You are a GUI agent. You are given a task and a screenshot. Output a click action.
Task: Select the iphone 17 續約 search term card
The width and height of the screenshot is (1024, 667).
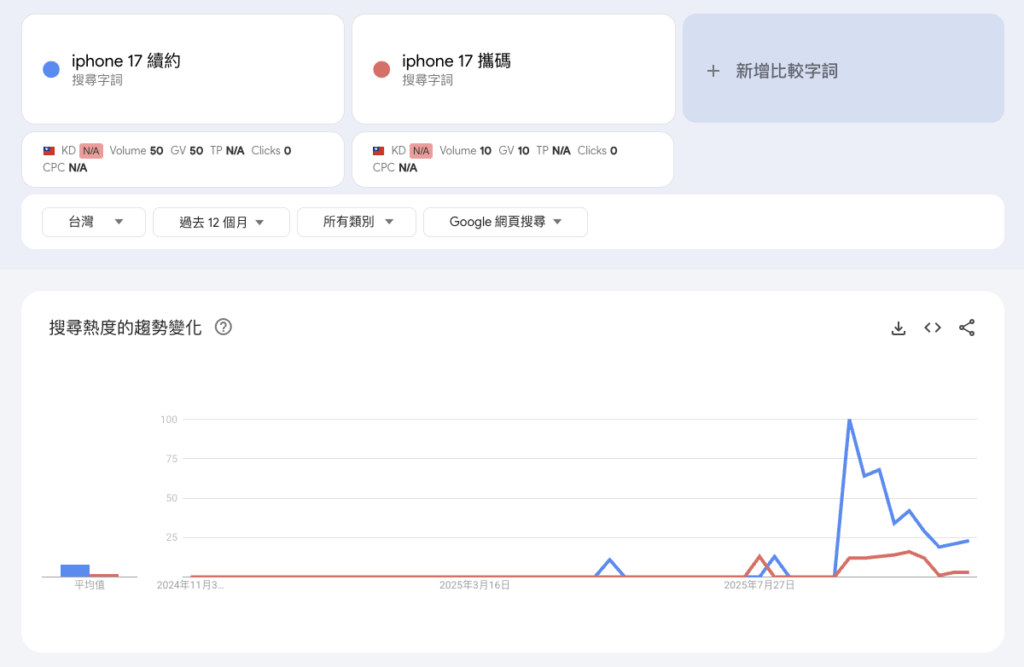click(x=183, y=68)
